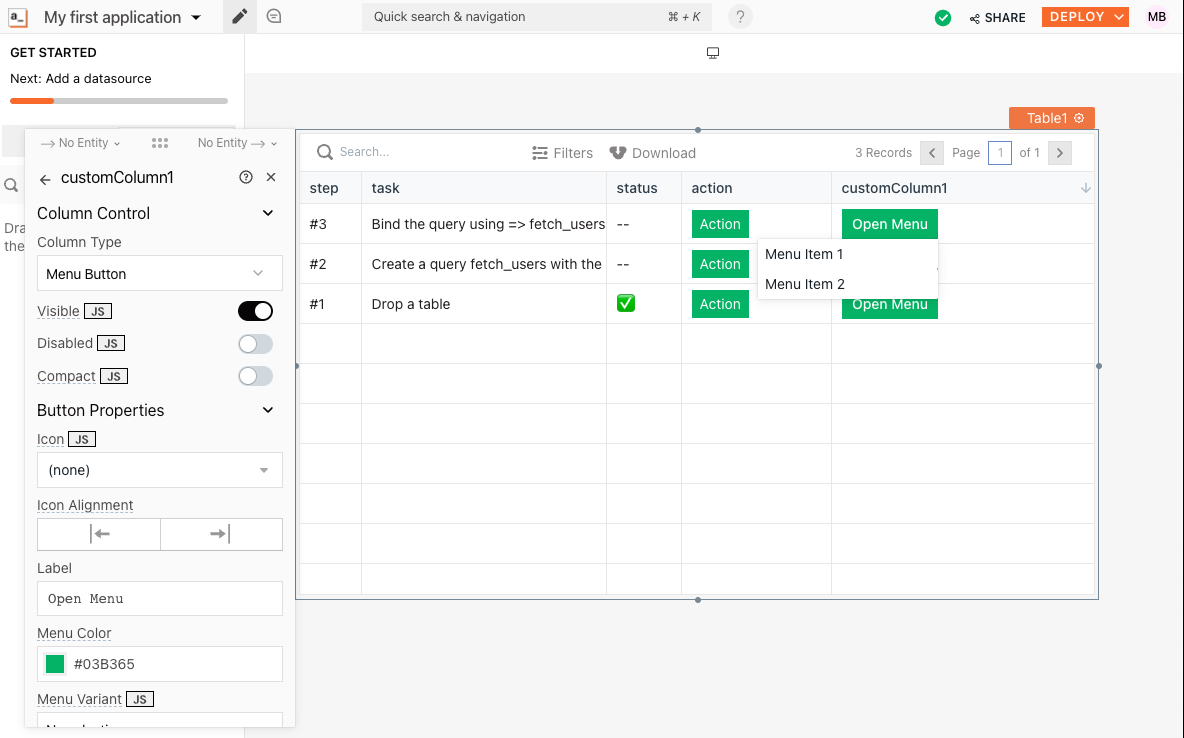Click the Action button in row #3
1184x738 pixels.
(x=720, y=224)
